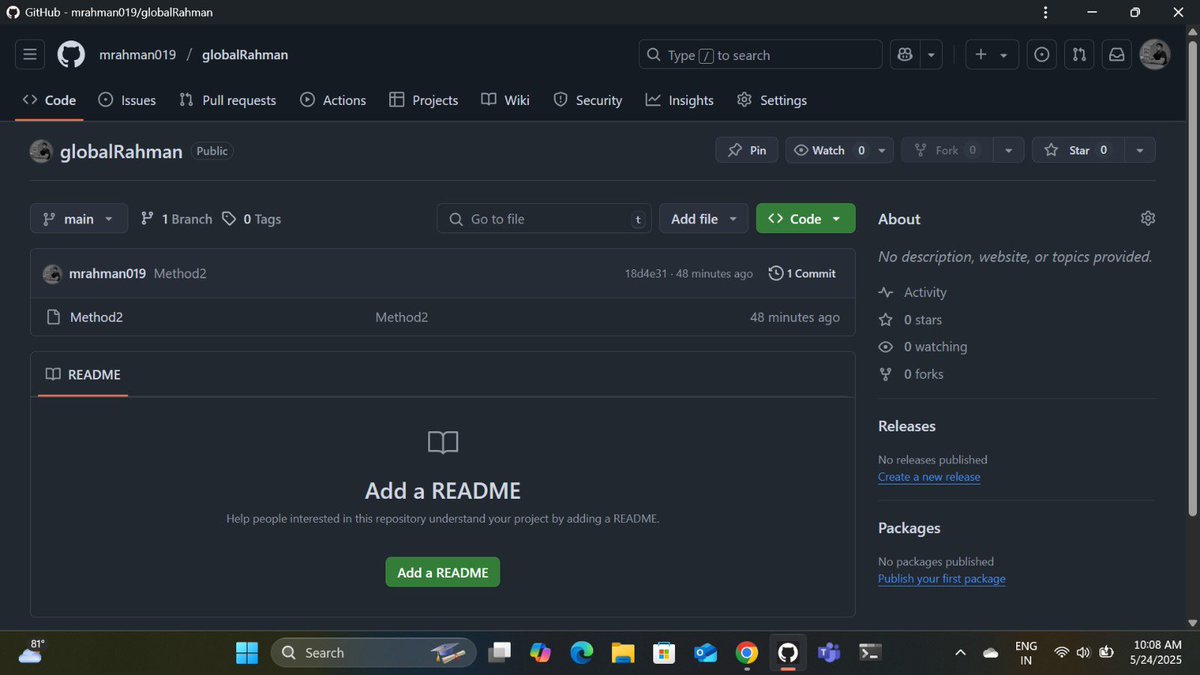Open the hamburger navigation menu
The width and height of the screenshot is (1200, 675).
(30, 55)
